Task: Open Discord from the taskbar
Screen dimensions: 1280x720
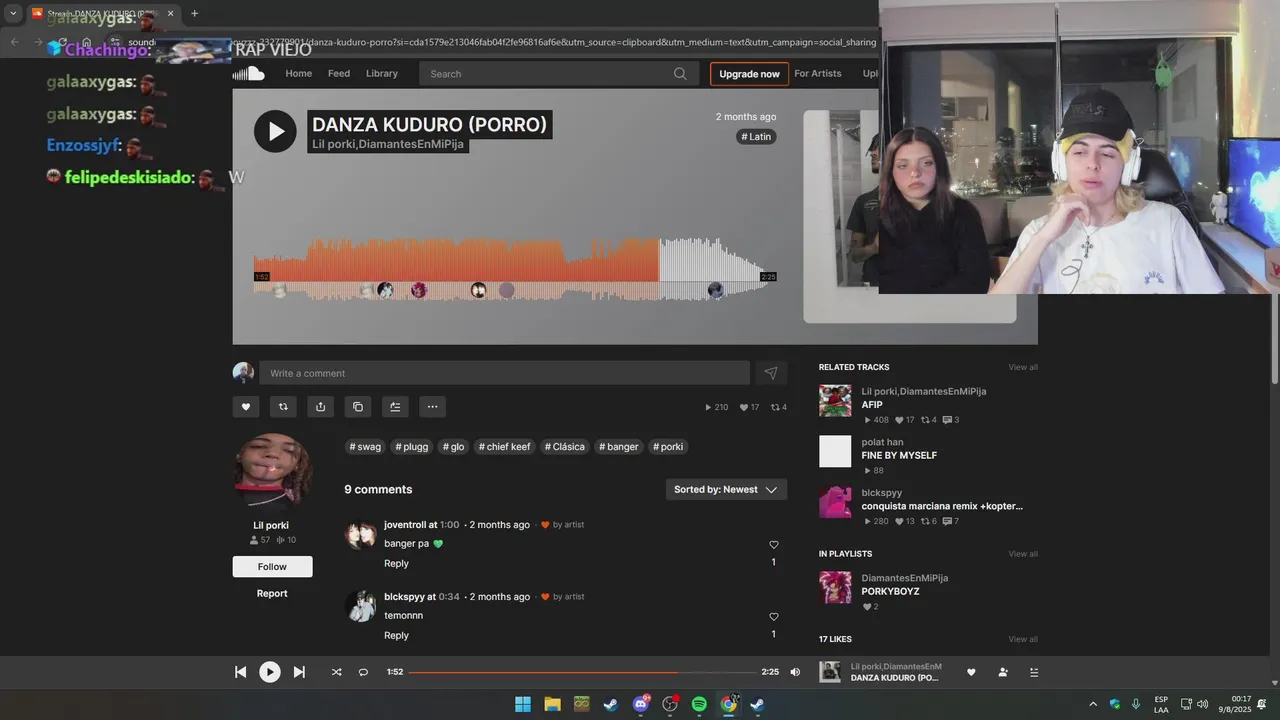Action: tap(640, 704)
